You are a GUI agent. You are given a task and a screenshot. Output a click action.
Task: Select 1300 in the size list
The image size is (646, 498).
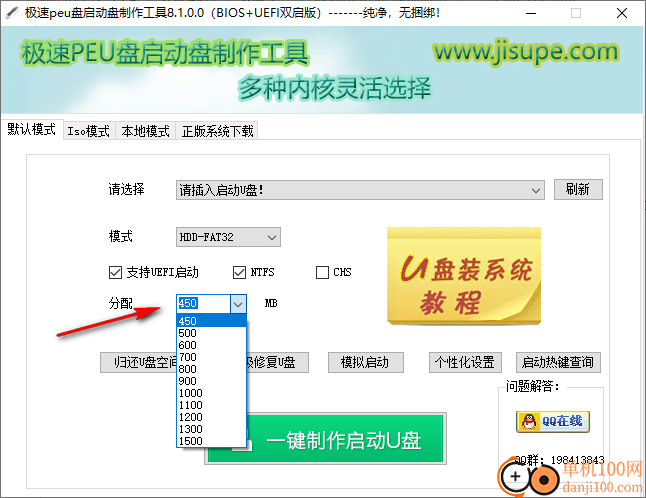[211, 429]
